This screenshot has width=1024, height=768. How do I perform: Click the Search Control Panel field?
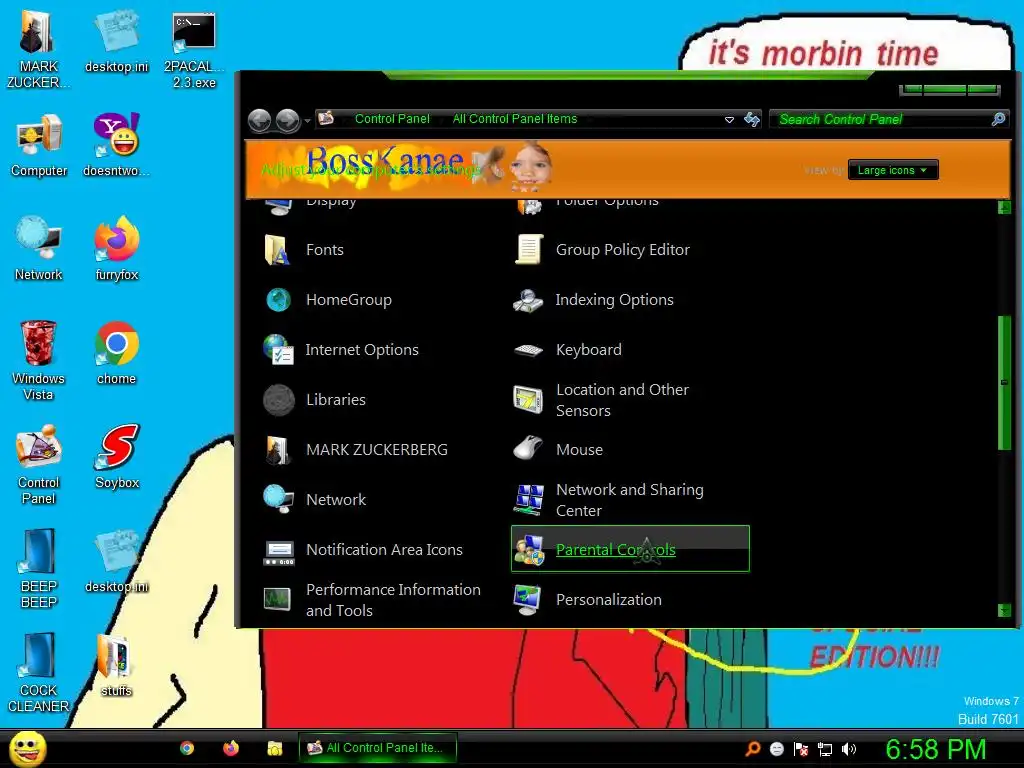[883, 119]
